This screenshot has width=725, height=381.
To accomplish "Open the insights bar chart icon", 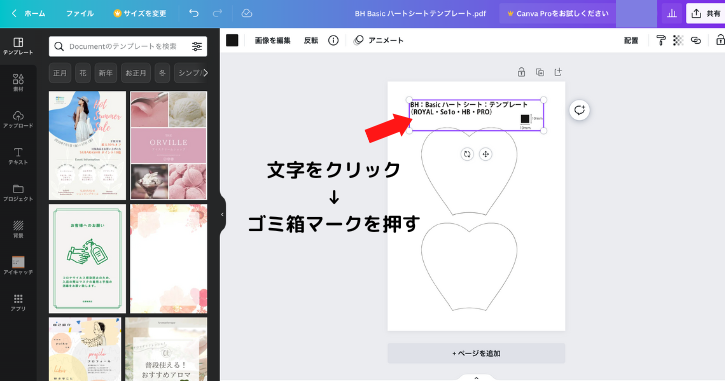I will click(x=671, y=13).
